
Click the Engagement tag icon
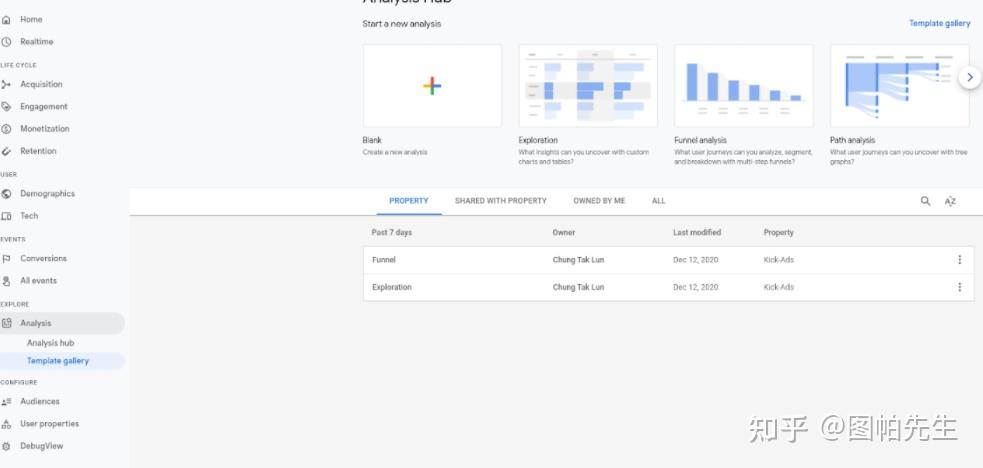pyautogui.click(x=6, y=107)
